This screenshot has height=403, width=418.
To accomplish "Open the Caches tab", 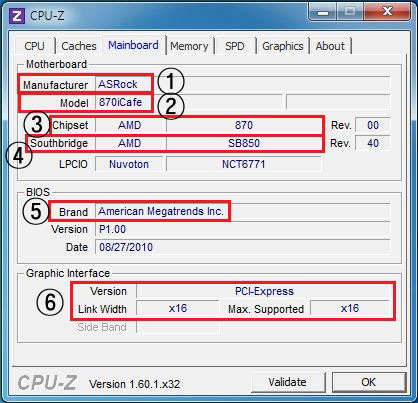I will 79,46.
